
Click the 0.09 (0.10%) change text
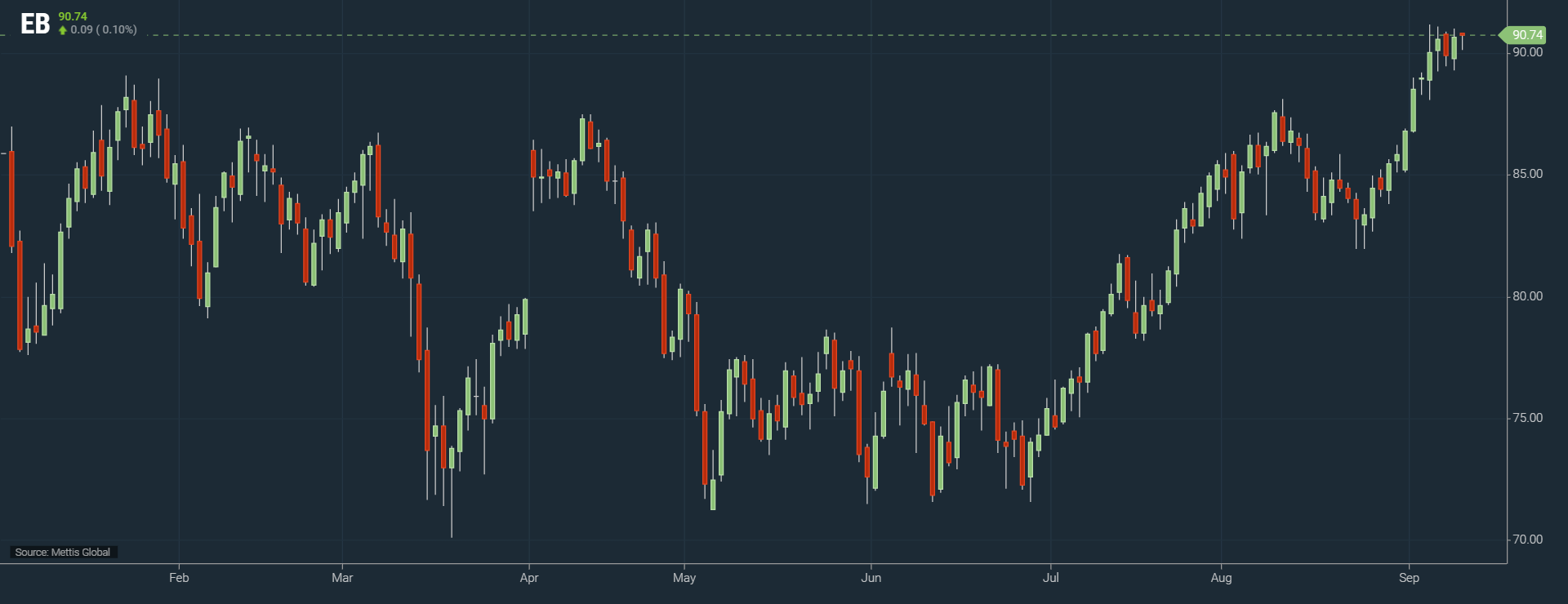pyautogui.click(x=104, y=30)
